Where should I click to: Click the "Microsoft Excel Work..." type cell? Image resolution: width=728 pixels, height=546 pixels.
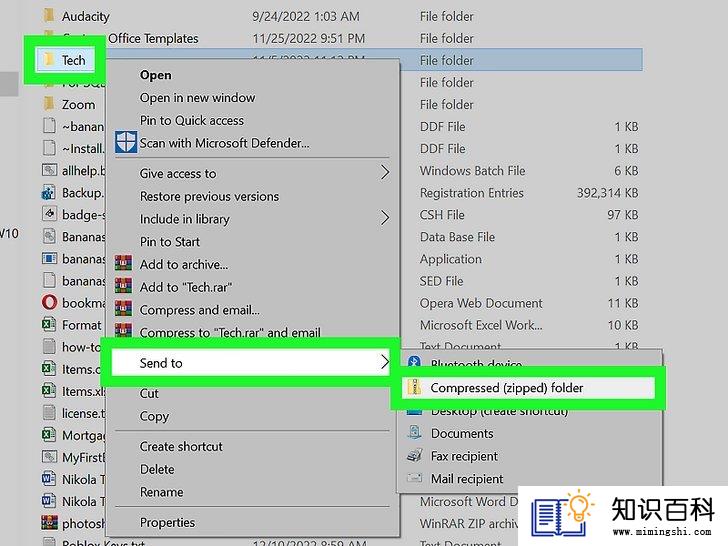pyautogui.click(x=481, y=325)
